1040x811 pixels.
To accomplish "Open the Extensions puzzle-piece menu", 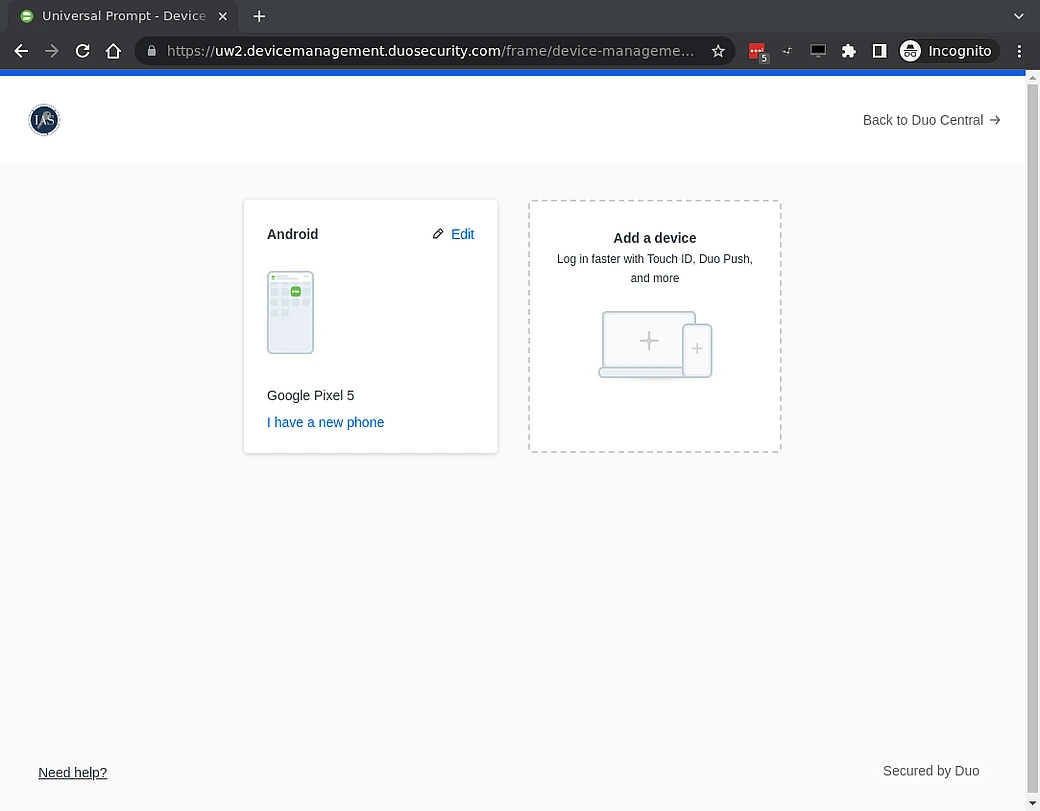I will click(848, 51).
